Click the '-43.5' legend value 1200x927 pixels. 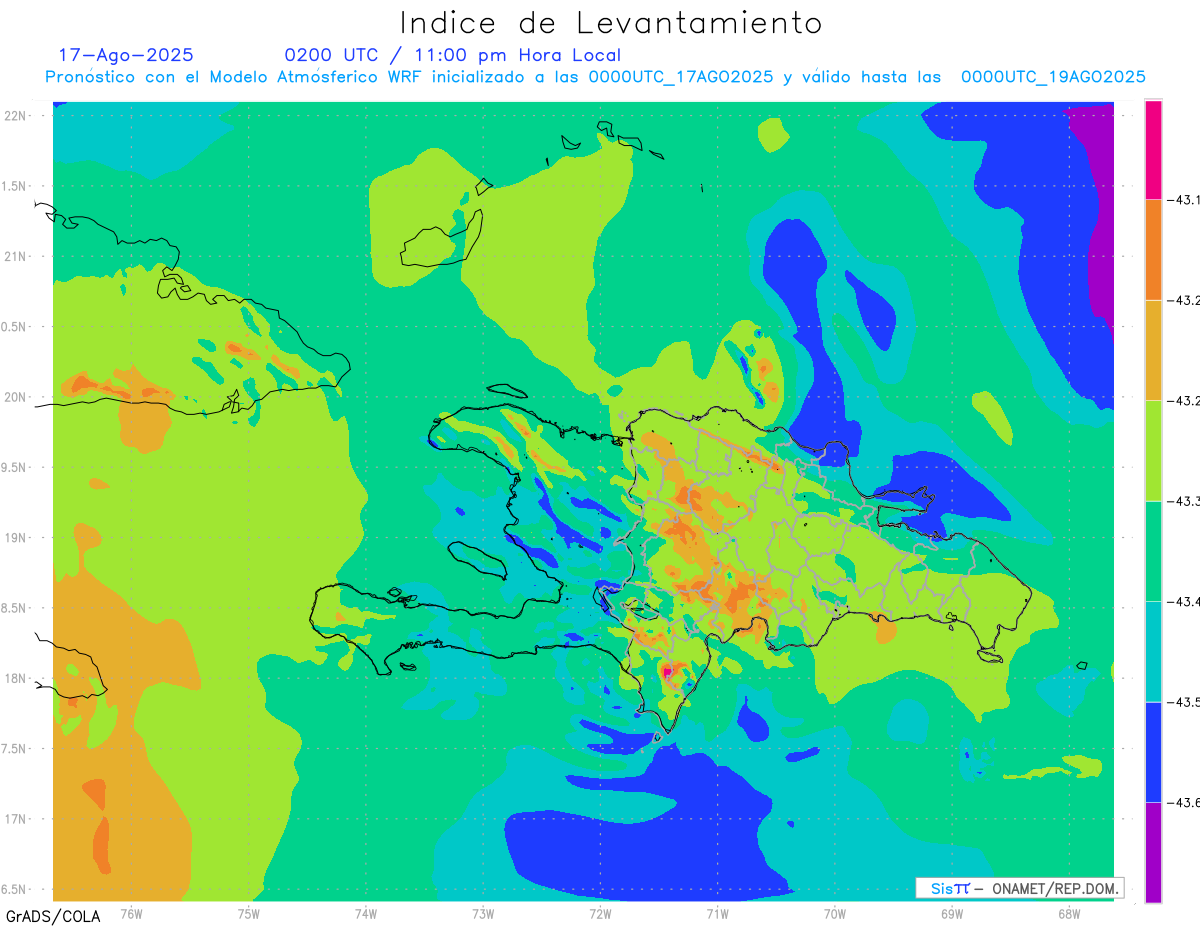(x=1183, y=702)
